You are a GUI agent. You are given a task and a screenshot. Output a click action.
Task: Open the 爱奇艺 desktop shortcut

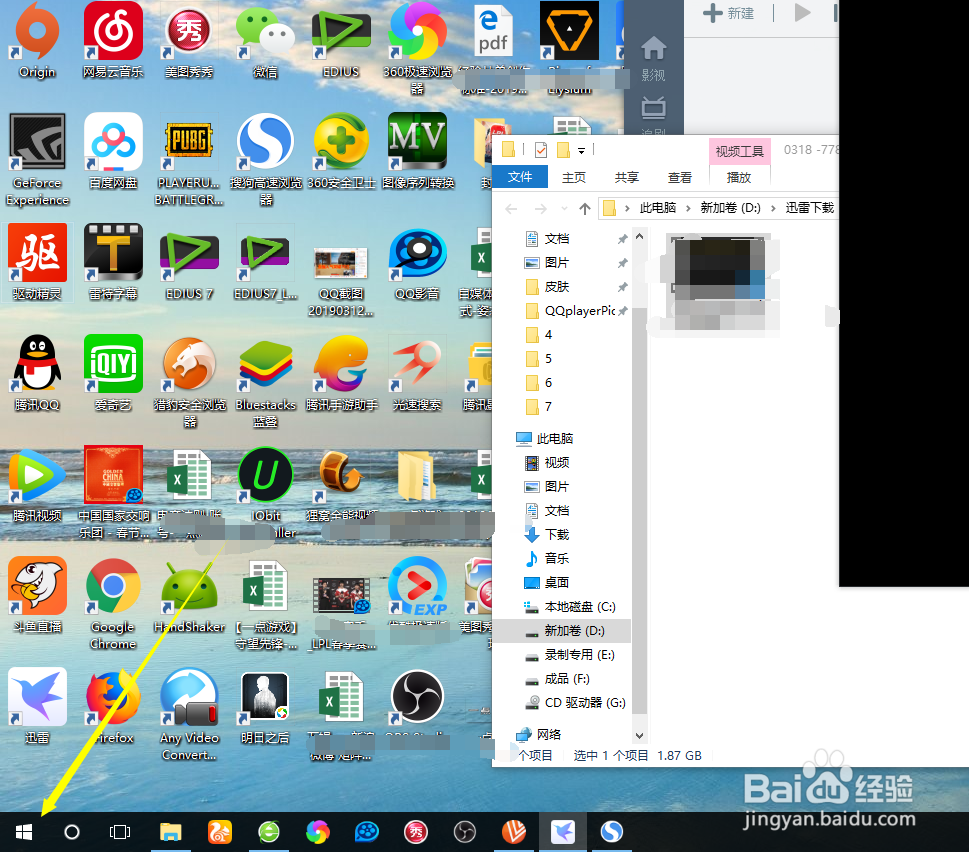(x=113, y=373)
